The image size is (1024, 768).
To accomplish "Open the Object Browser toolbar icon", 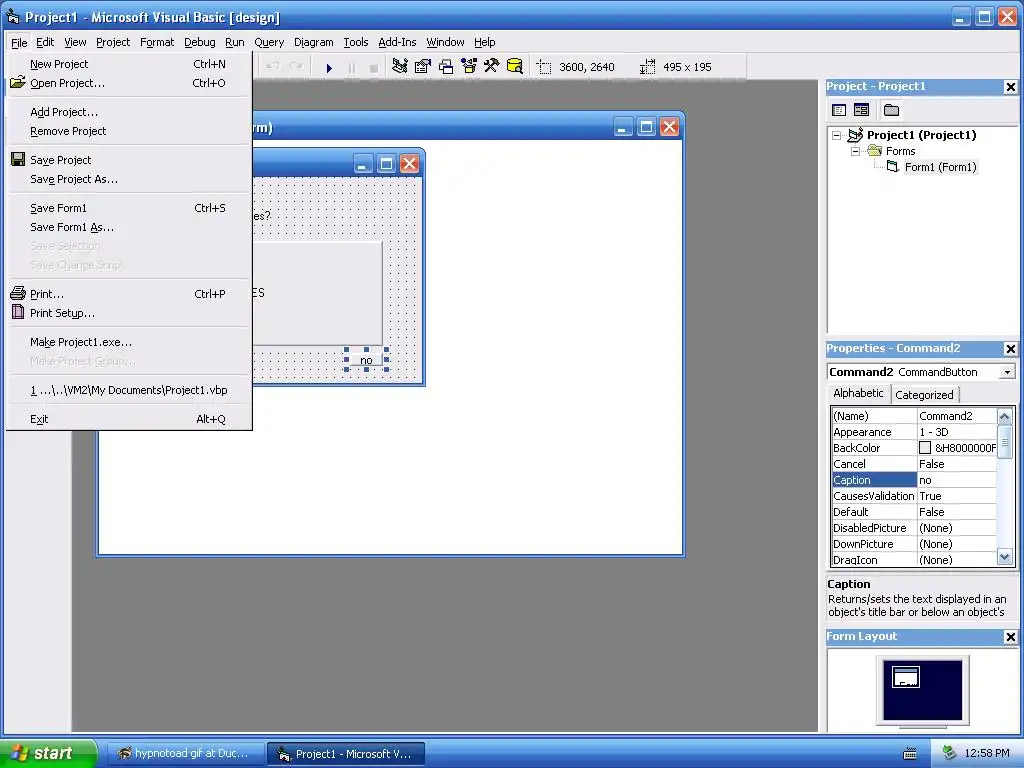I will click(469, 67).
